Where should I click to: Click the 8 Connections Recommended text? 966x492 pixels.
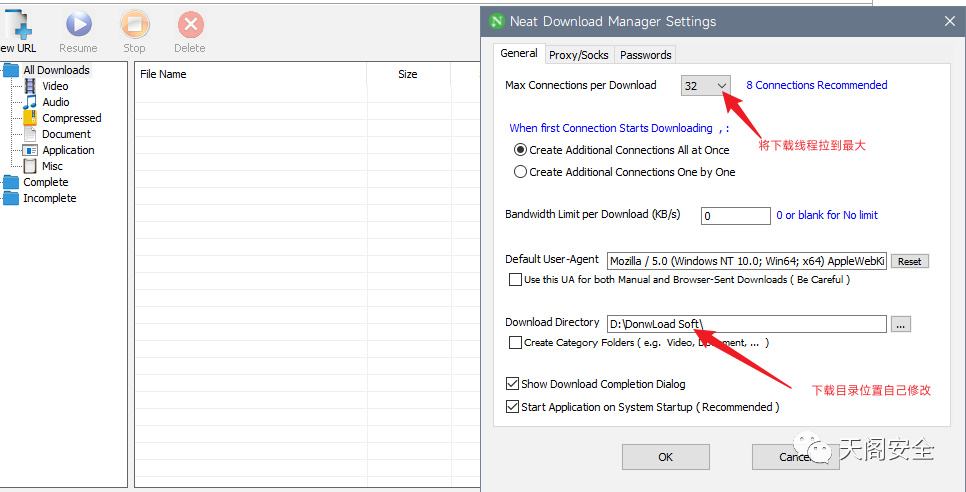point(817,85)
